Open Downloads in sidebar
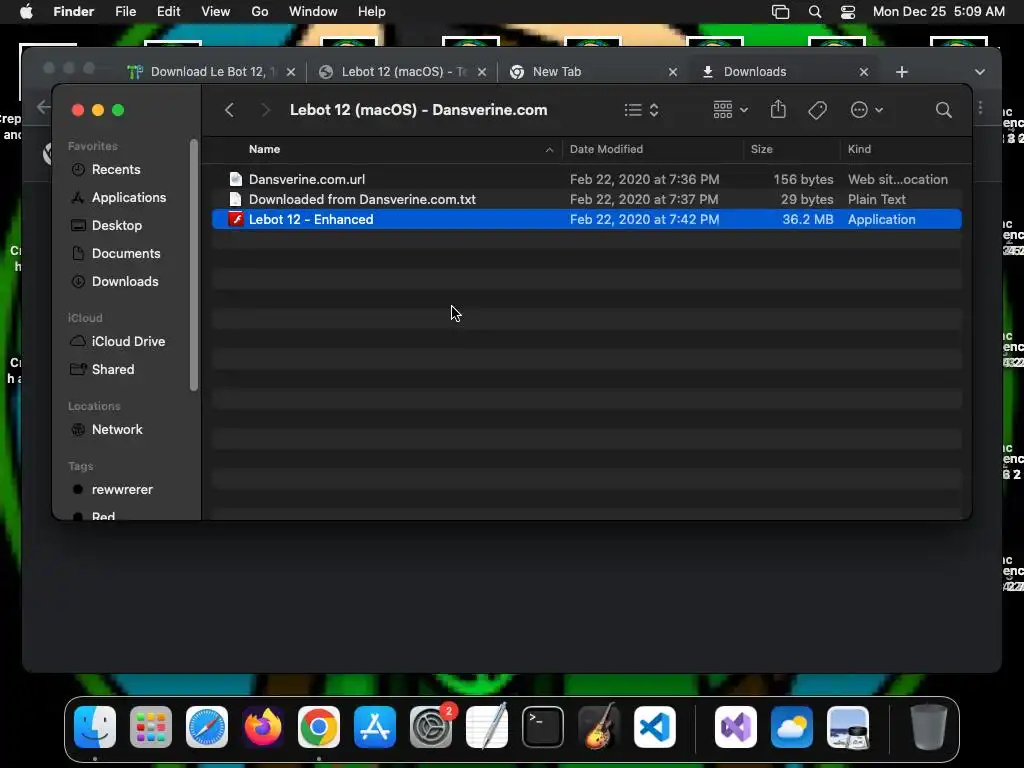1024x768 pixels. (x=115, y=281)
